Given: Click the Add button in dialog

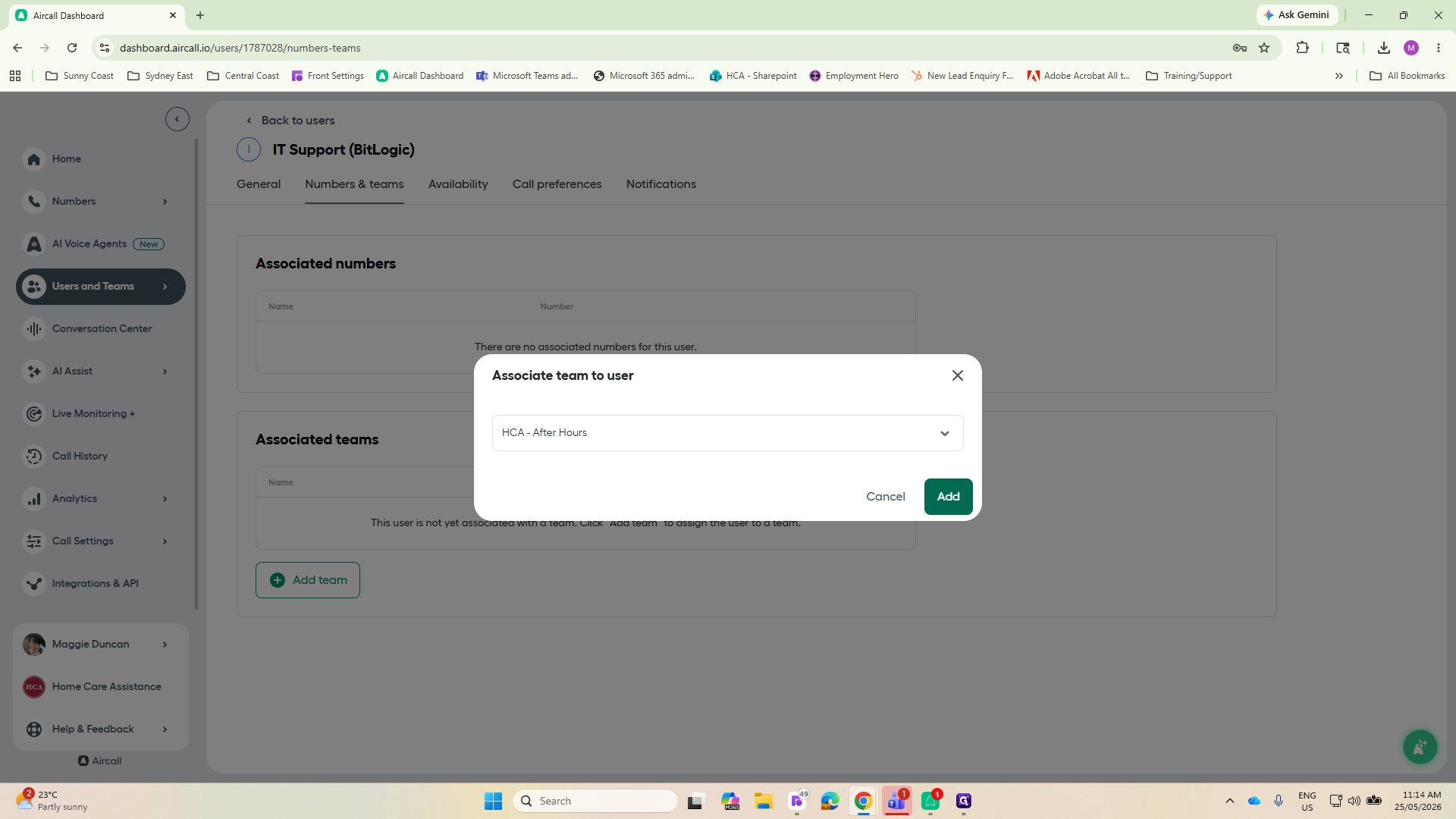Looking at the screenshot, I should pyautogui.click(x=949, y=497).
